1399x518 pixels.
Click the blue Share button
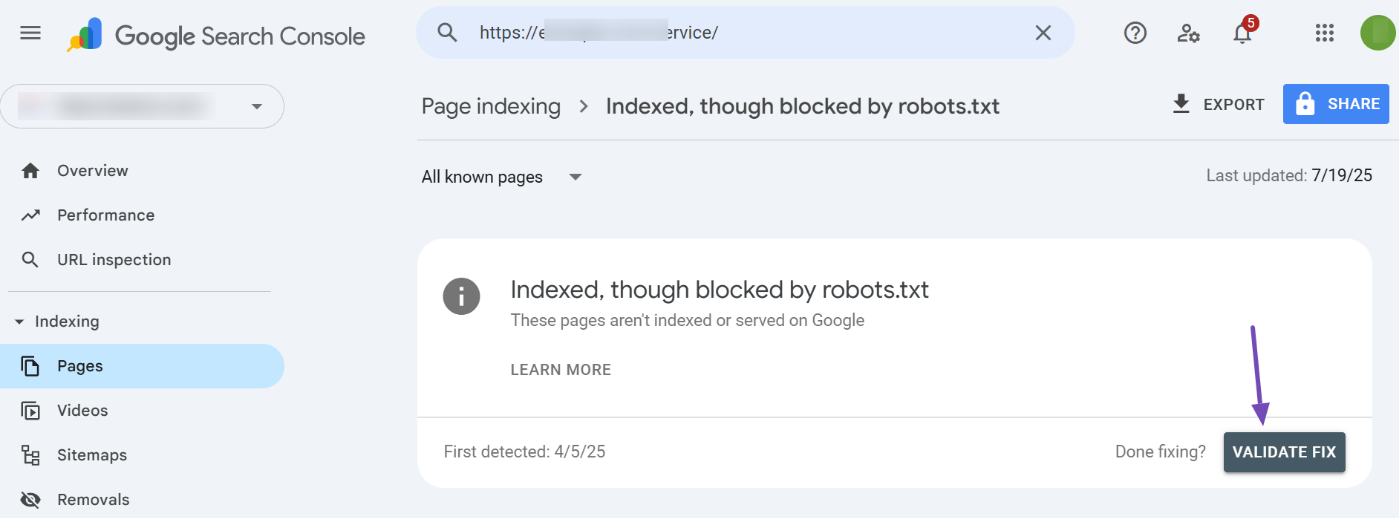pos(1335,104)
